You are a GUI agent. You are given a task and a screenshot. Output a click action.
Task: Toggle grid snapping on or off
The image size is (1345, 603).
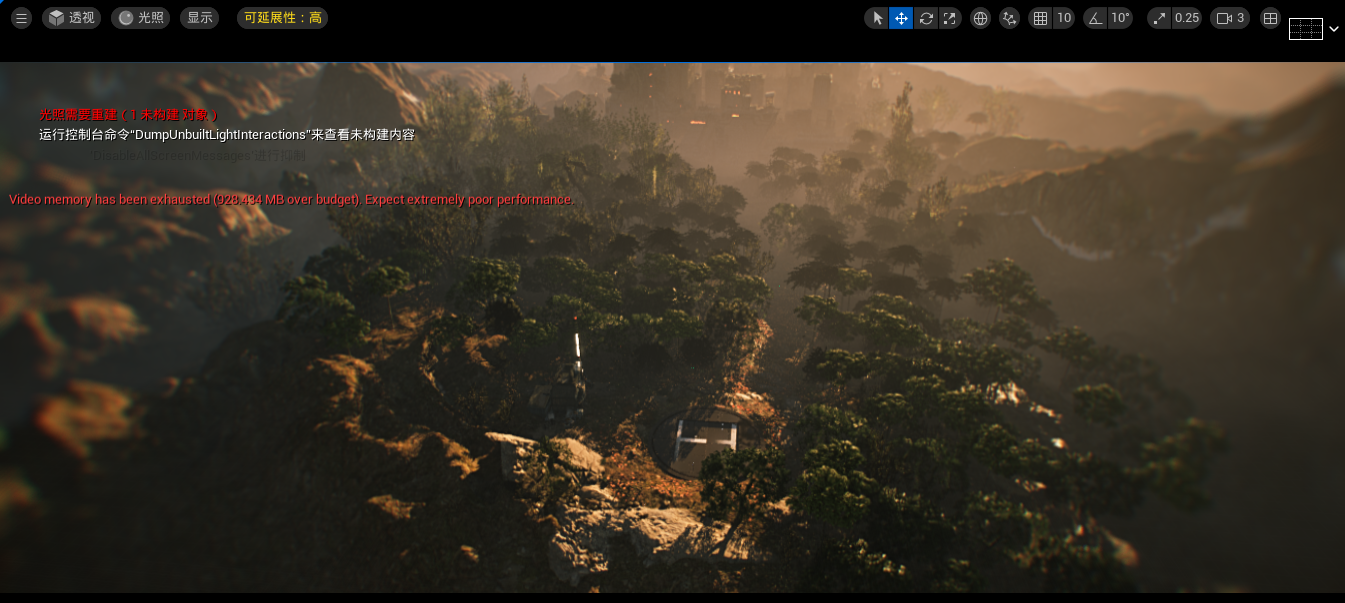pos(1040,18)
